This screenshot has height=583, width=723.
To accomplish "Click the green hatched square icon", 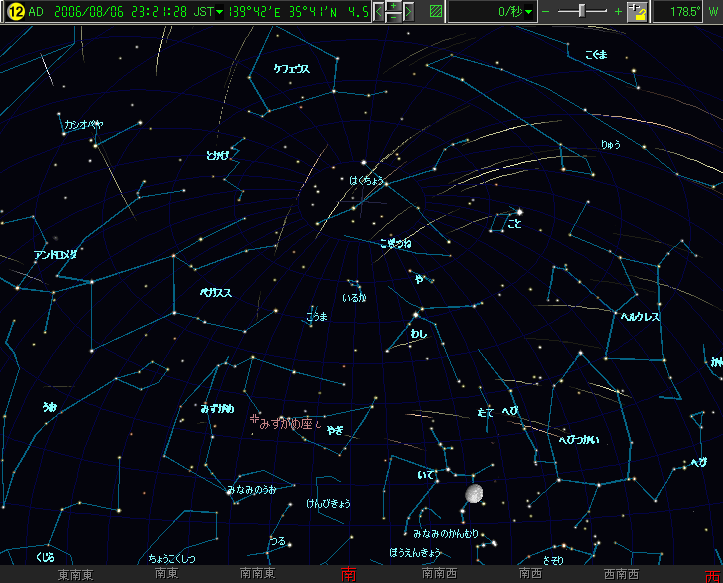I will (x=435, y=12).
